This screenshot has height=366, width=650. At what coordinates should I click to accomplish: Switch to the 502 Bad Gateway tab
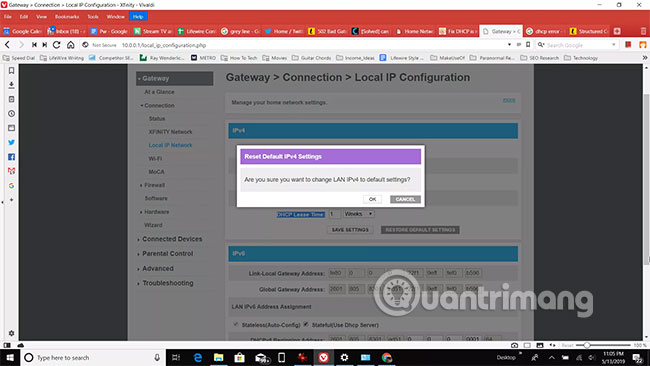click(327, 31)
